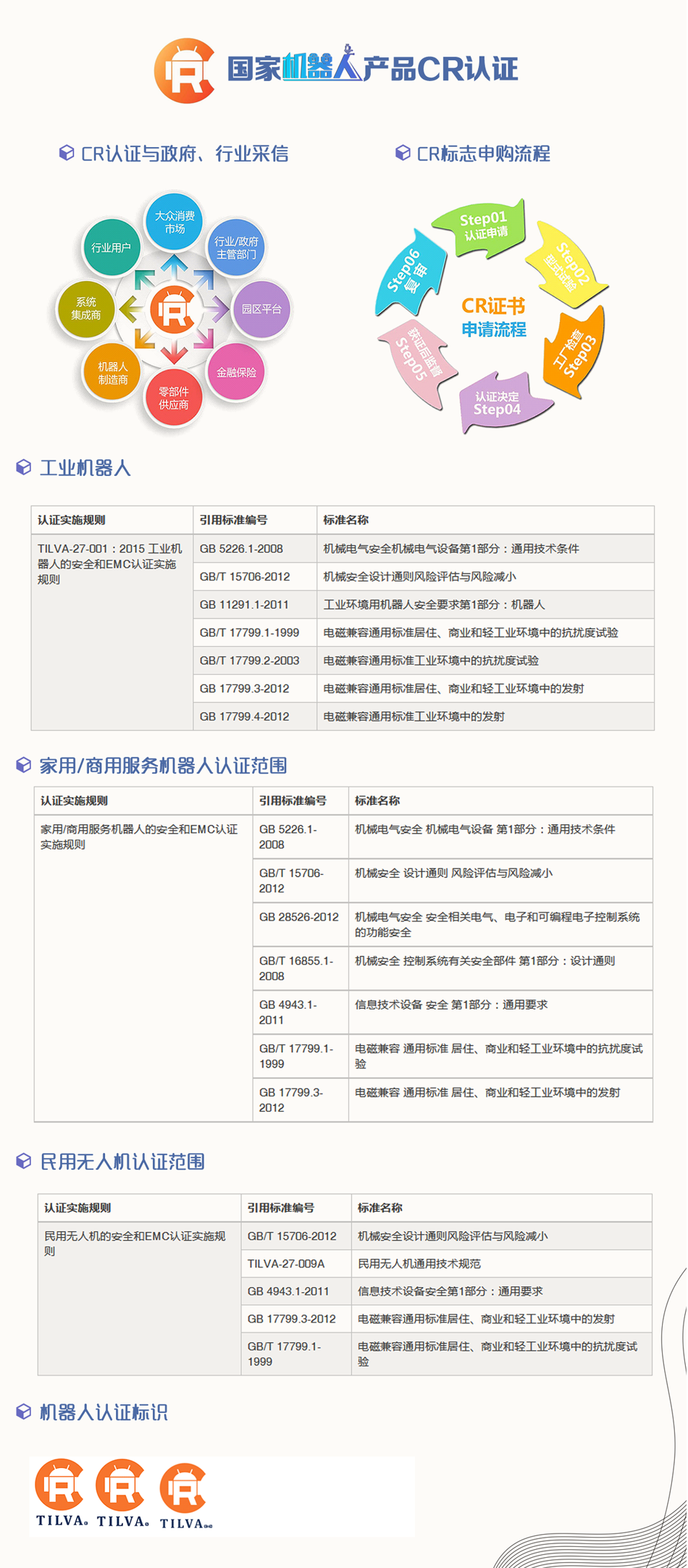Viewport: 688px width, 1568px height.
Task: Select the orange 机器人制造商 circle
Action: 112,372
